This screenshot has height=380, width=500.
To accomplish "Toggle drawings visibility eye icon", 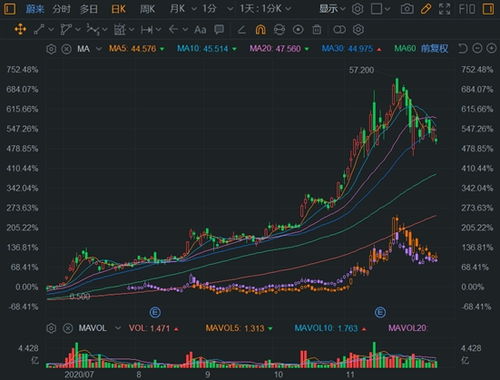I will (x=298, y=30).
